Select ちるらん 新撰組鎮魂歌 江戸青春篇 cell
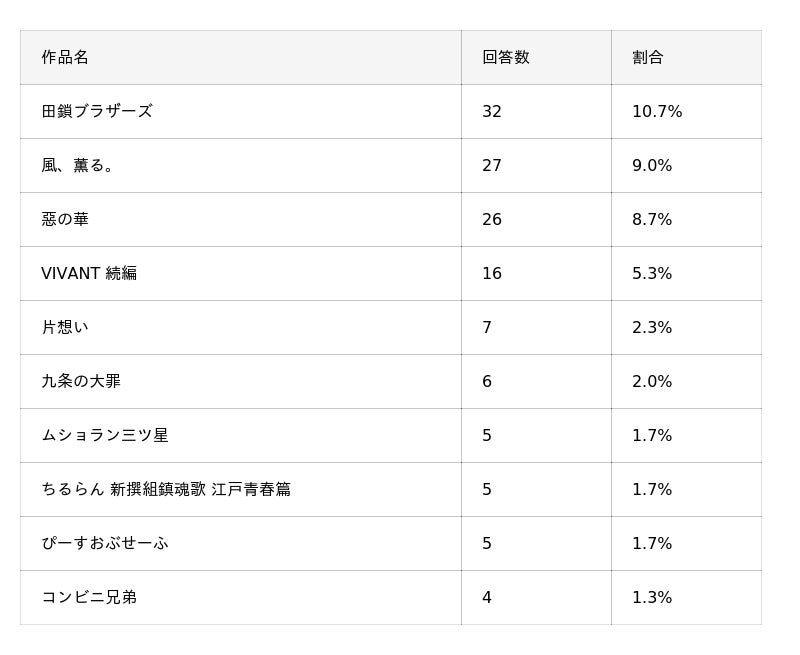 tap(166, 490)
